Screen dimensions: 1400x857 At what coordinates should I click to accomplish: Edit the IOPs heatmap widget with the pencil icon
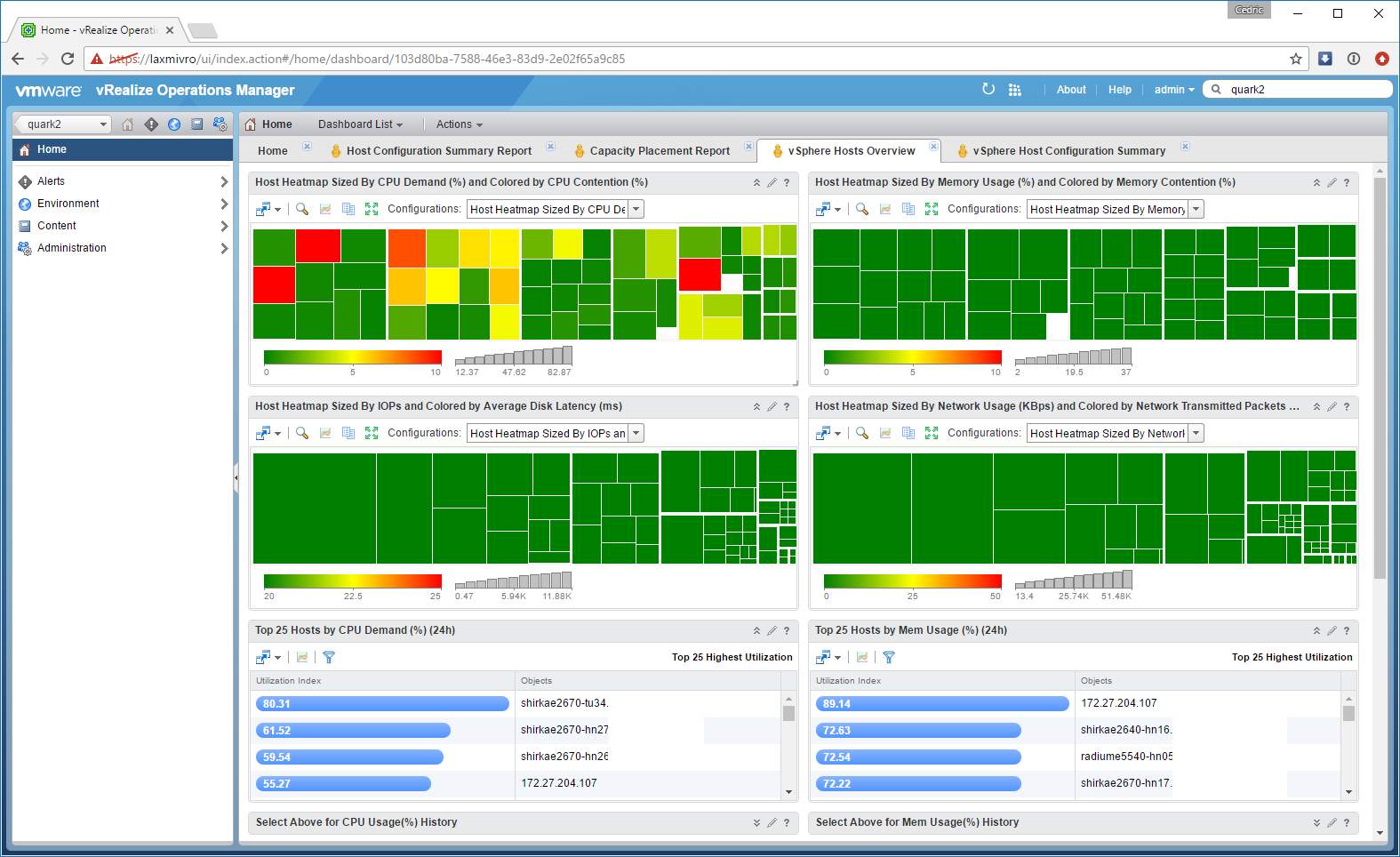click(x=772, y=406)
